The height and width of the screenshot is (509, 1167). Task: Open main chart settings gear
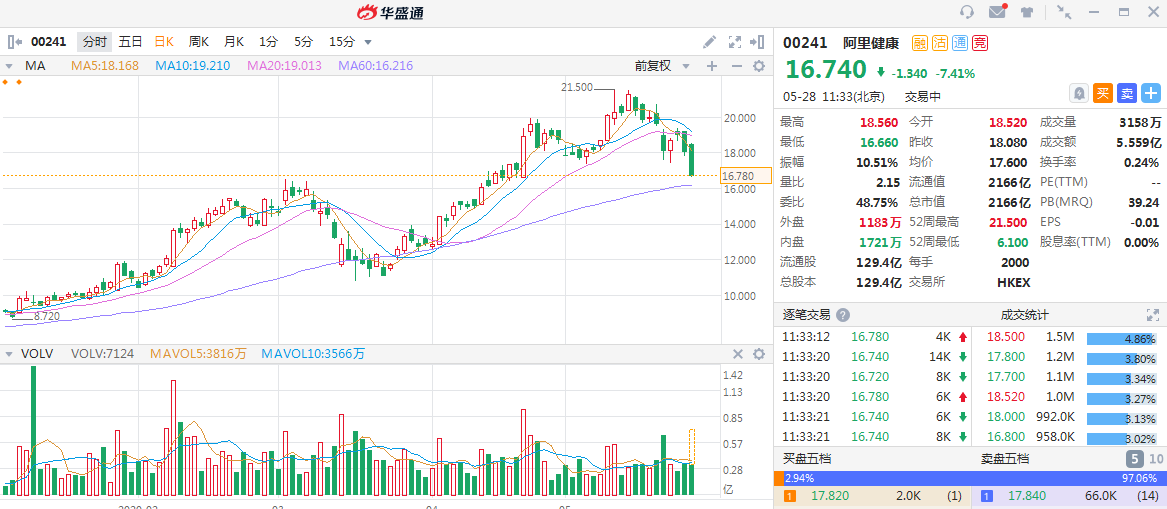758,66
